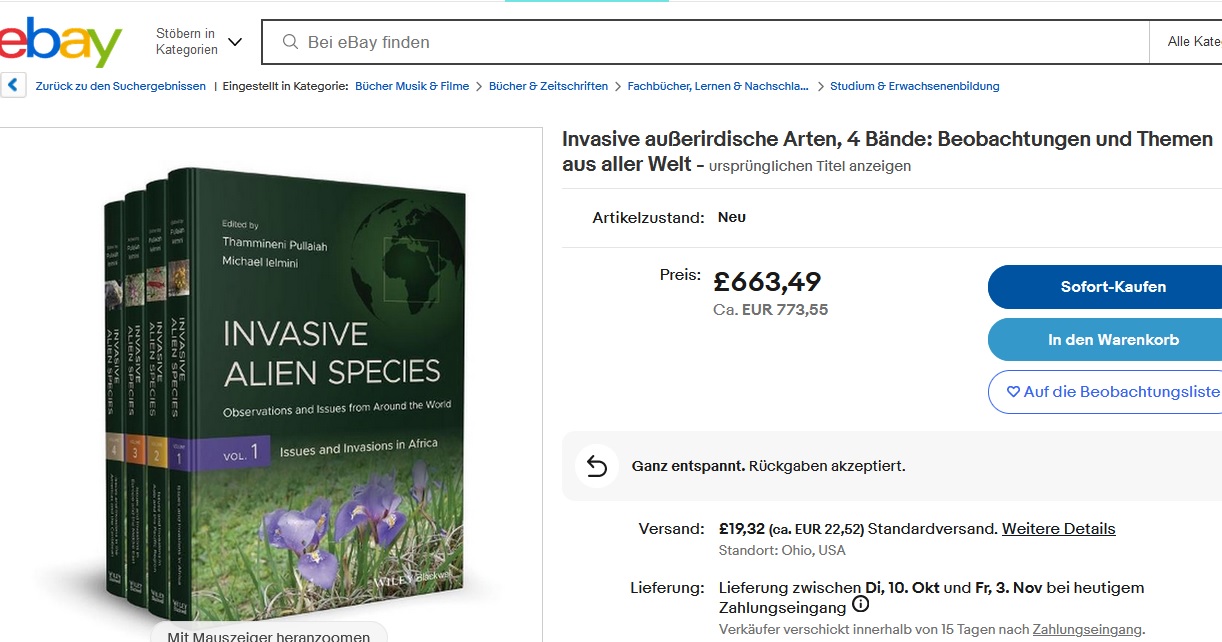Open Bücher Musik & Filme breadcrumb
The height and width of the screenshot is (642, 1222).
tap(412, 86)
